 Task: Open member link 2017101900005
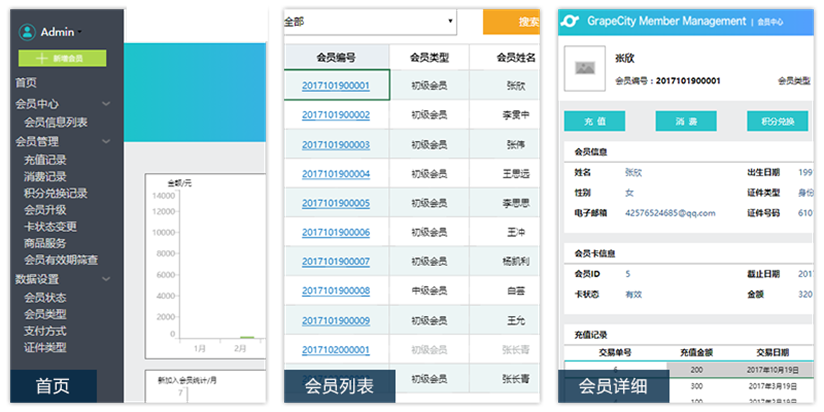[x=335, y=204]
